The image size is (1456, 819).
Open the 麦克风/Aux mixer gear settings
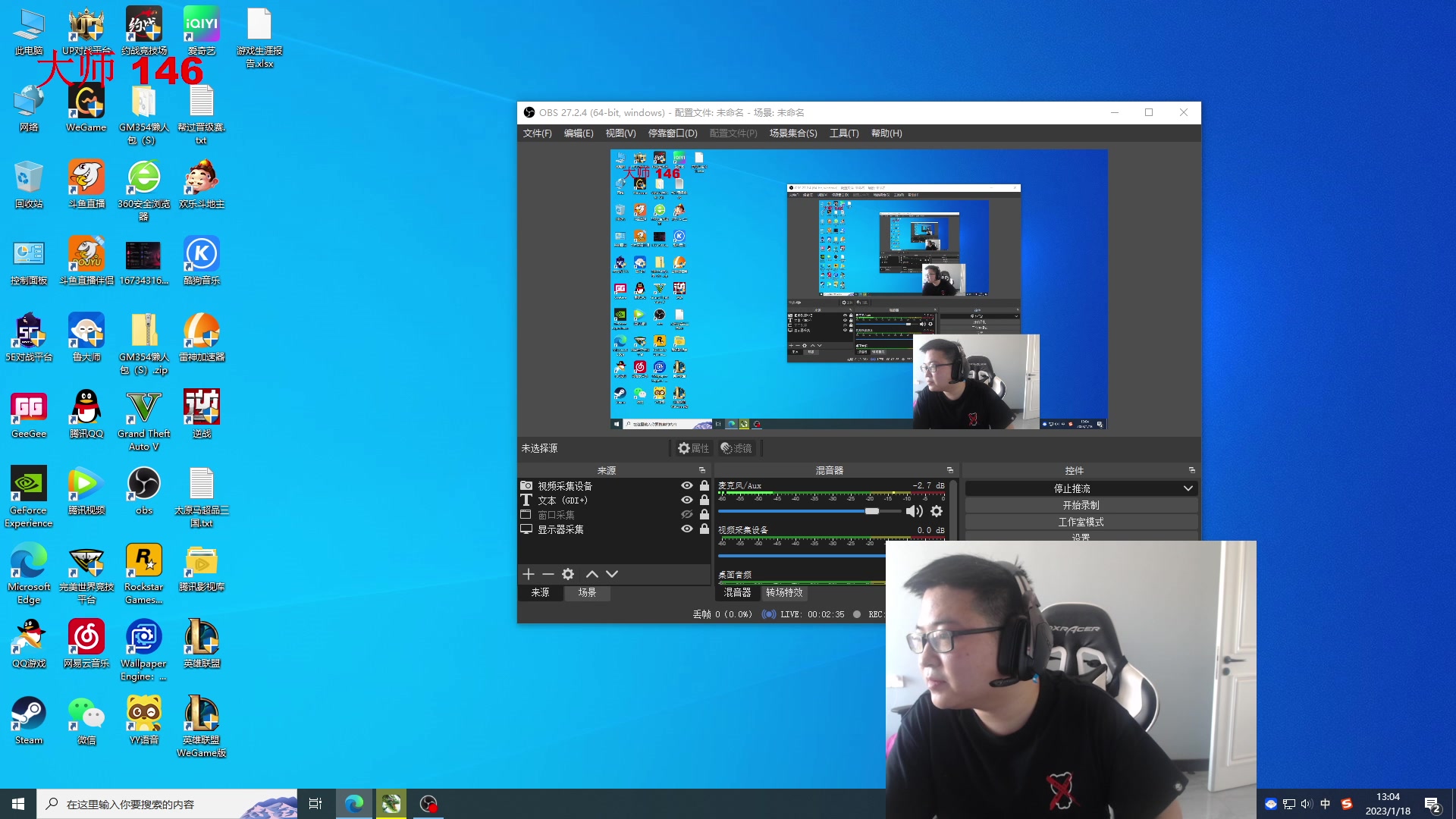click(x=937, y=511)
